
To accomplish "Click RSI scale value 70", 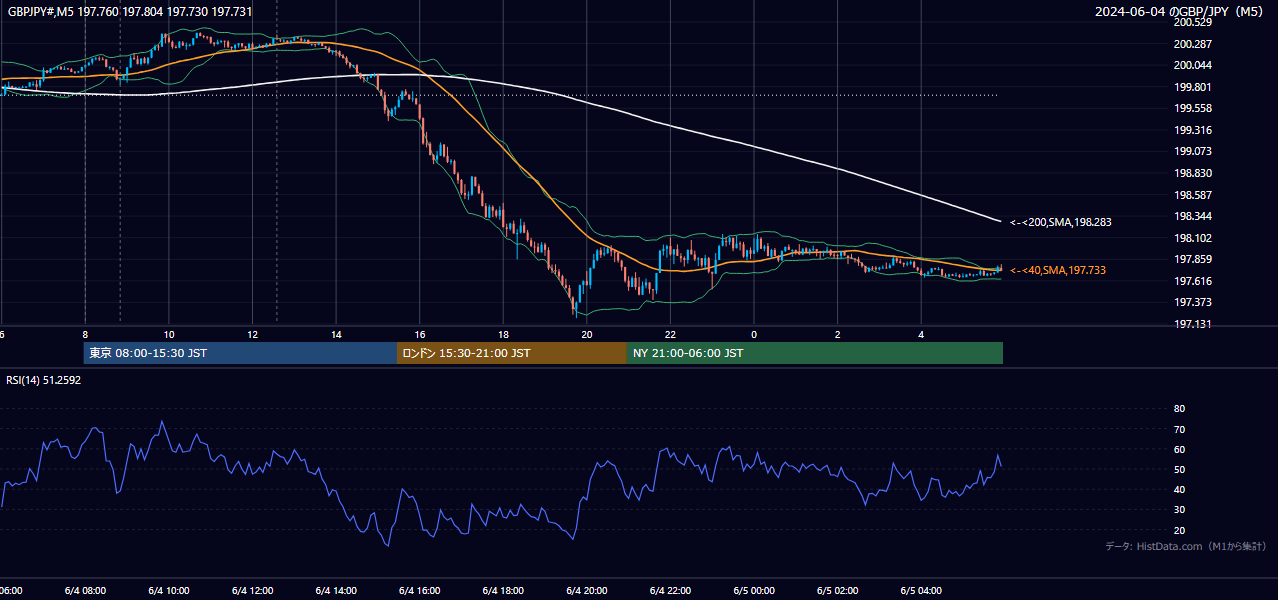I will [x=1179, y=429].
